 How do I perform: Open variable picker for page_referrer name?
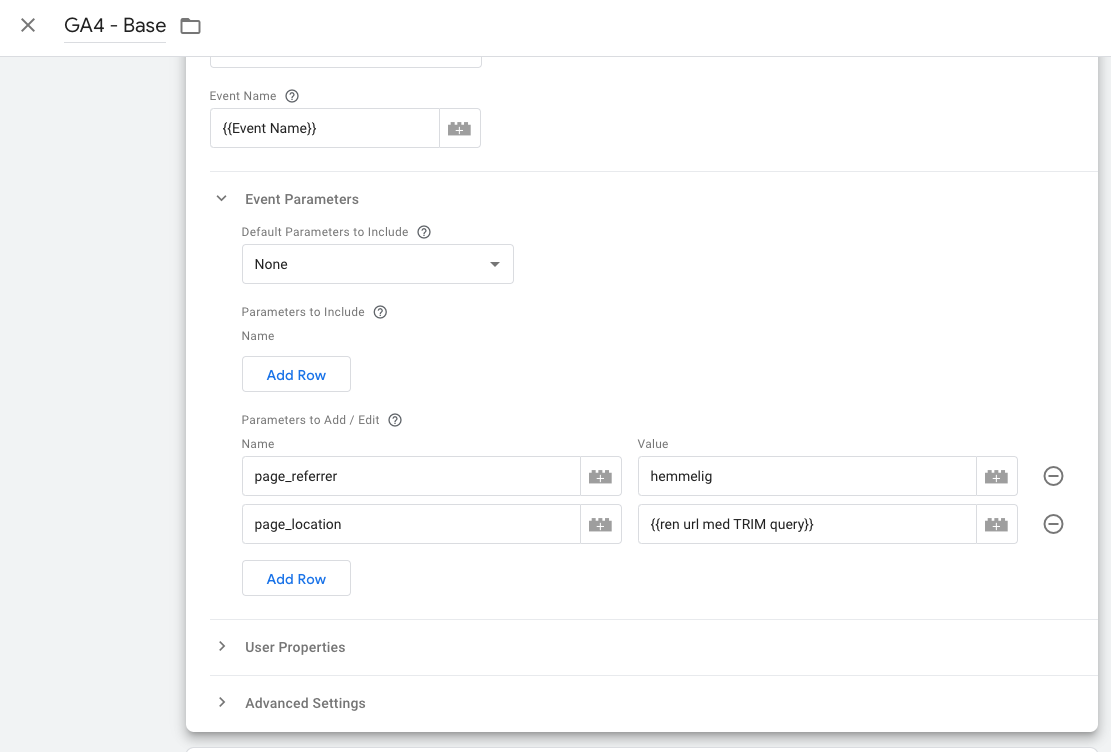[x=600, y=476]
